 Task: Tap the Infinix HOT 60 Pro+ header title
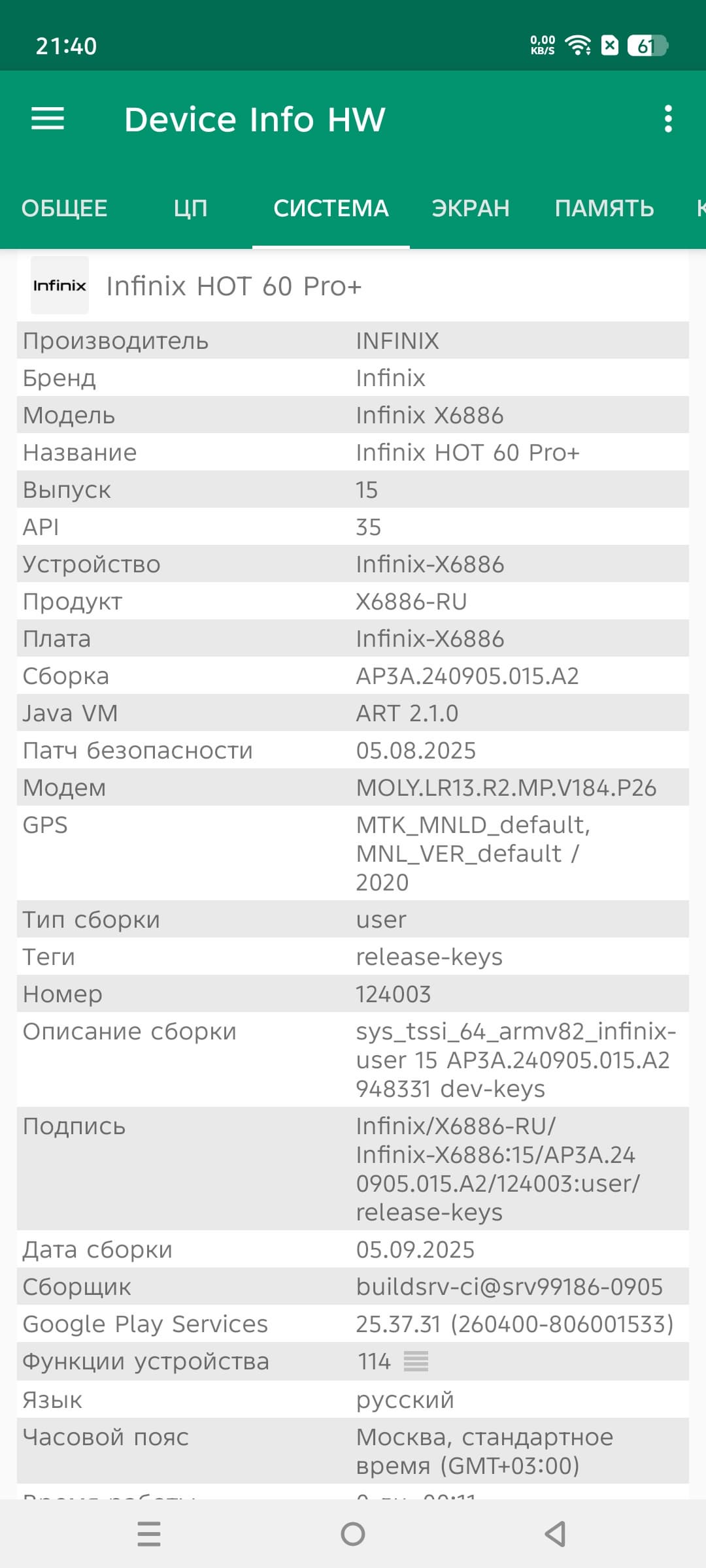234,286
